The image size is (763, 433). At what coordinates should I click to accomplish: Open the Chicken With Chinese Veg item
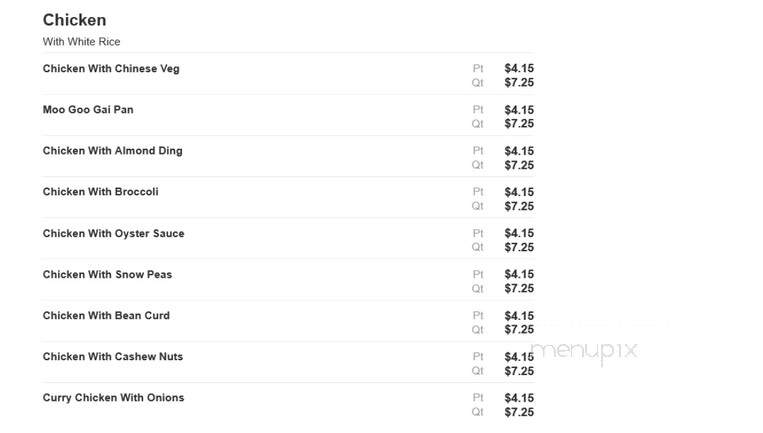(x=111, y=69)
